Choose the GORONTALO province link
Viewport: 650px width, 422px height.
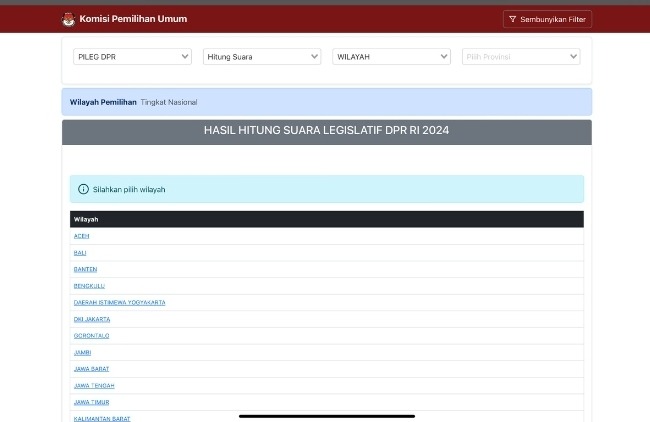click(91, 336)
